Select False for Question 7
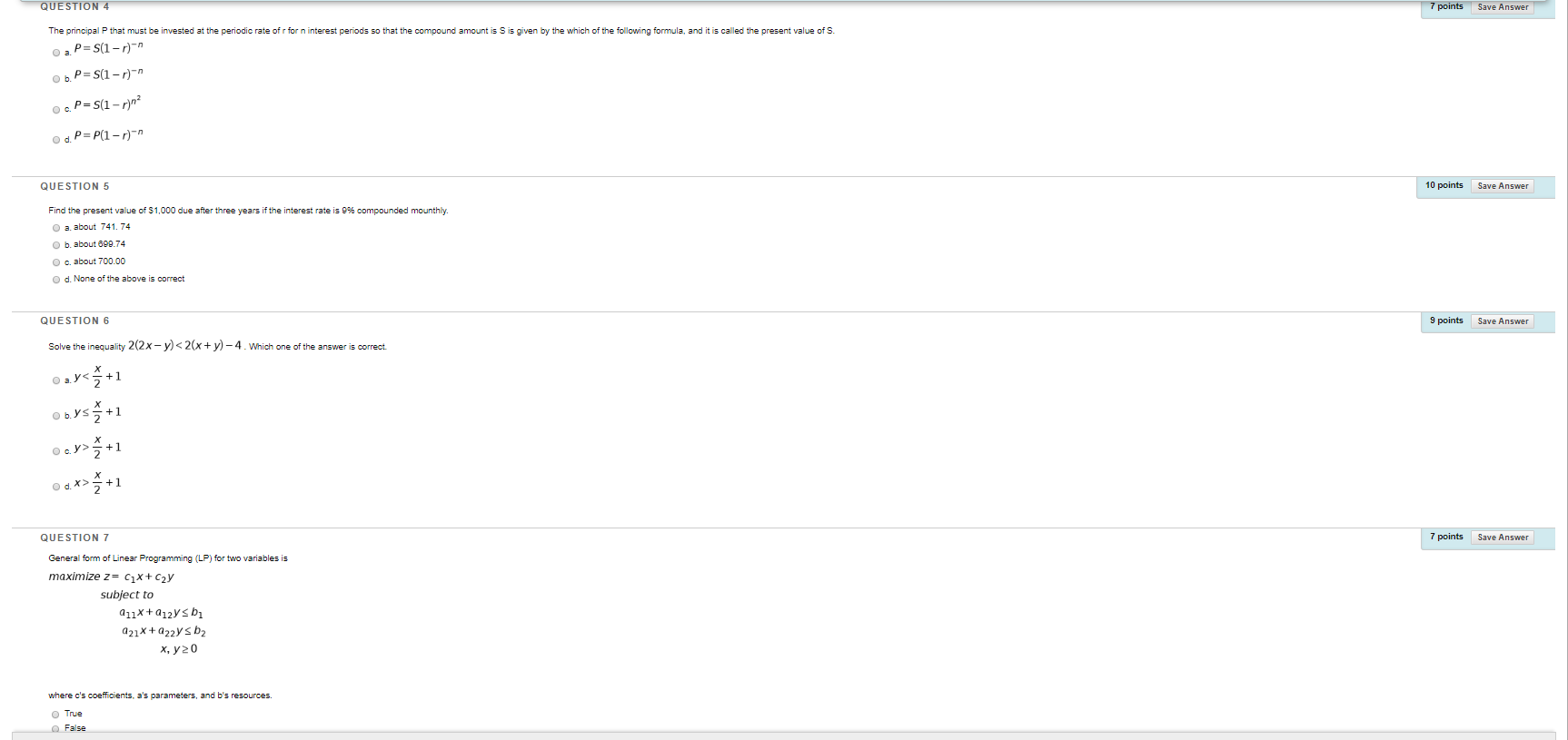Screen dimensions: 1568x740 point(56,728)
